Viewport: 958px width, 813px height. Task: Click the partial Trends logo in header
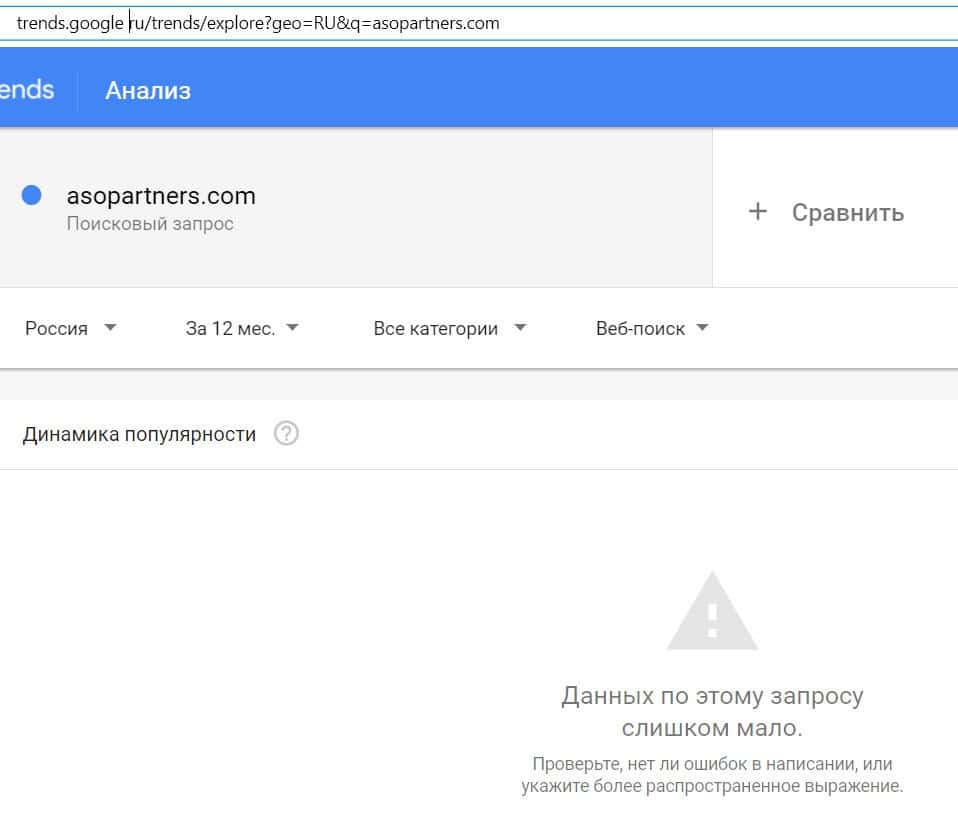point(27,90)
